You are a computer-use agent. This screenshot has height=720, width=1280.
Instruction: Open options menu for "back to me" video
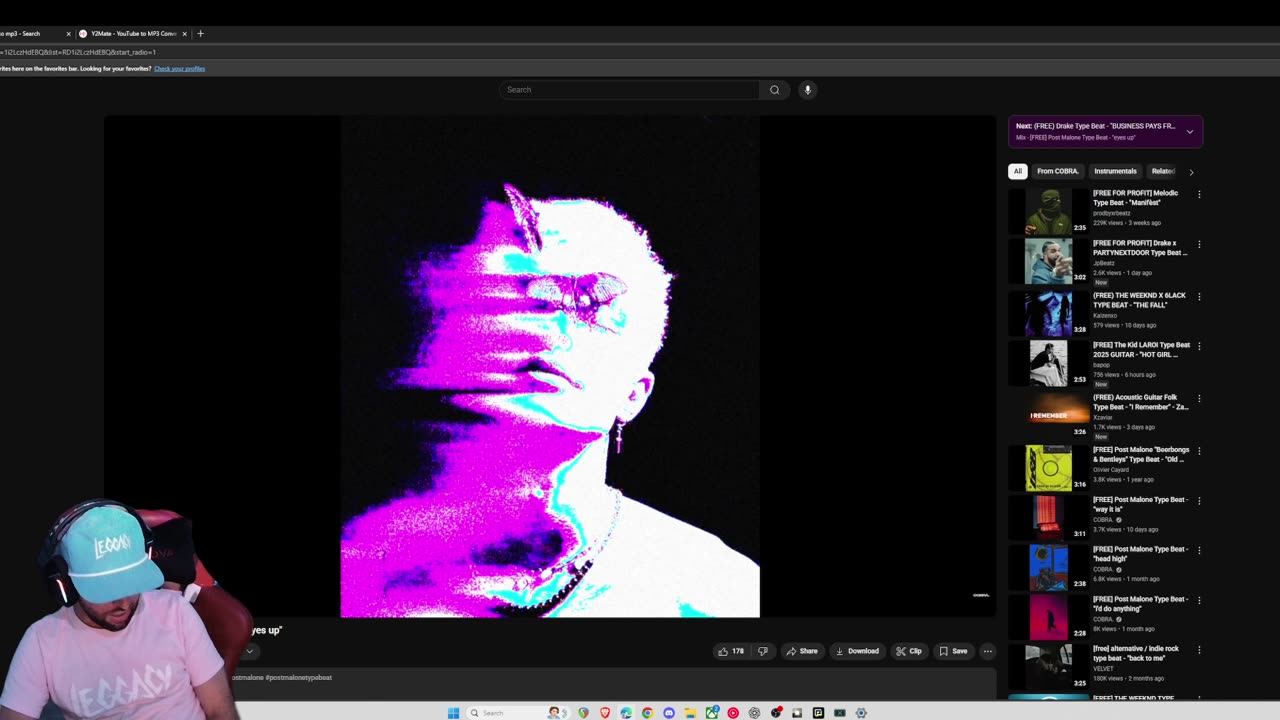pos(1199,649)
